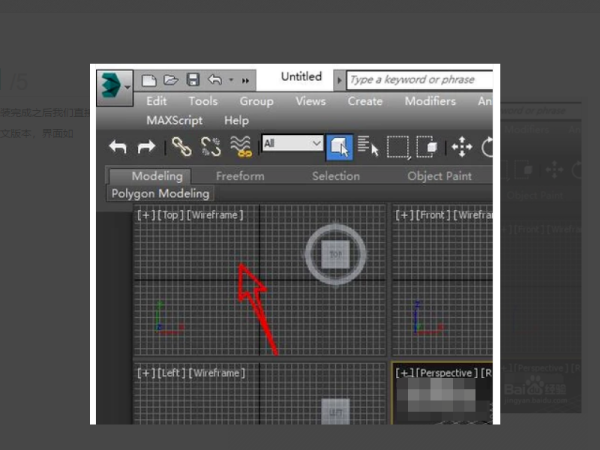
Task: Click the Unlink Selection broken chain icon
Action: click(211, 147)
